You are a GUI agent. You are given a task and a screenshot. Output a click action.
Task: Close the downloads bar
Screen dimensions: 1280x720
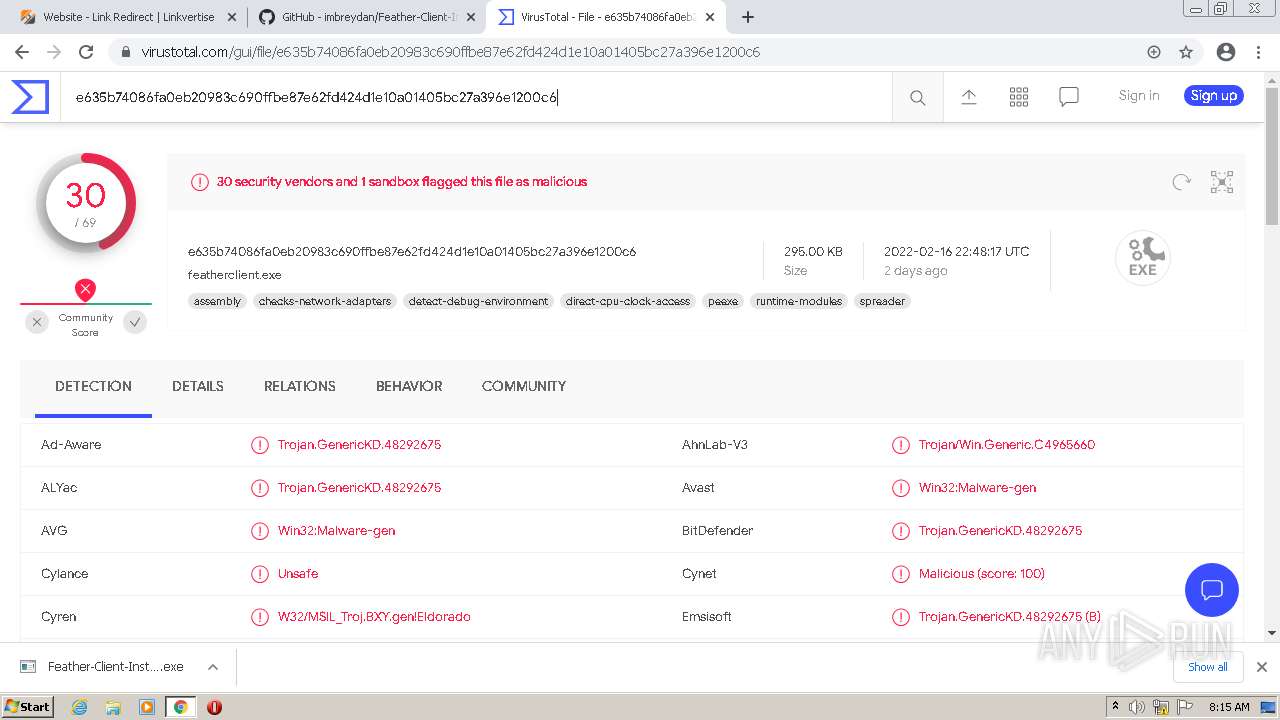(1262, 667)
